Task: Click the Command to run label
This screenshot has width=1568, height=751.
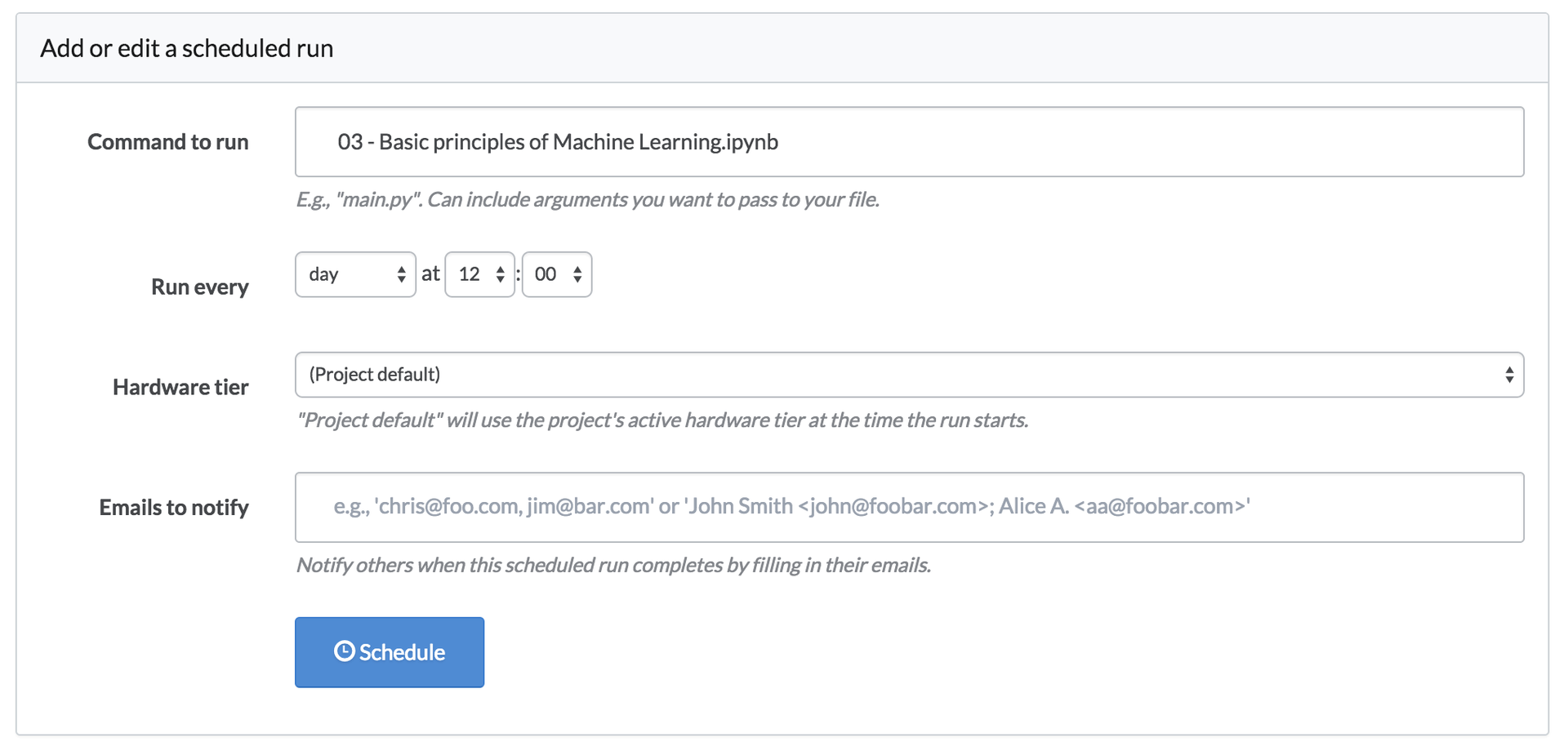Action: (168, 141)
